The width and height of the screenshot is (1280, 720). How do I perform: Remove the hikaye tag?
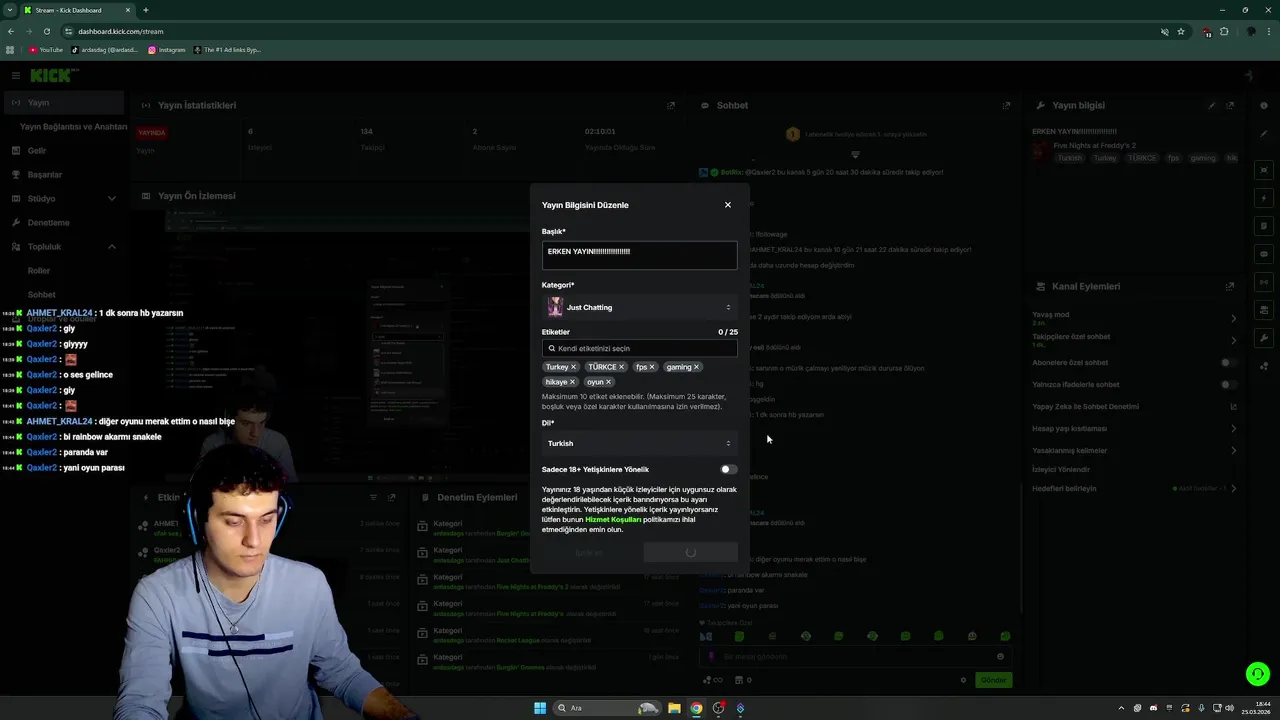pos(572,382)
